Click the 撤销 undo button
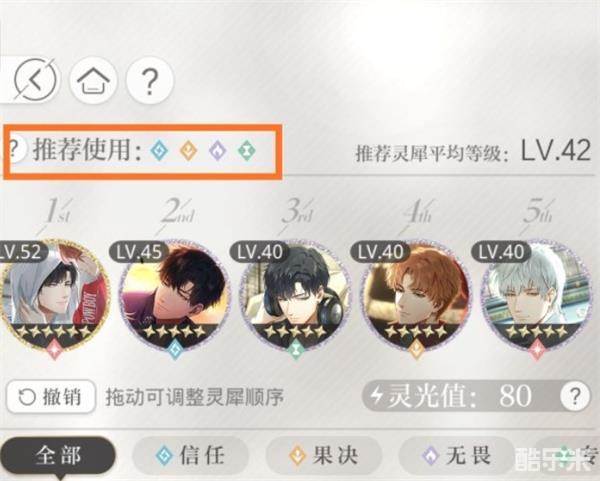 pyautogui.click(x=51, y=396)
